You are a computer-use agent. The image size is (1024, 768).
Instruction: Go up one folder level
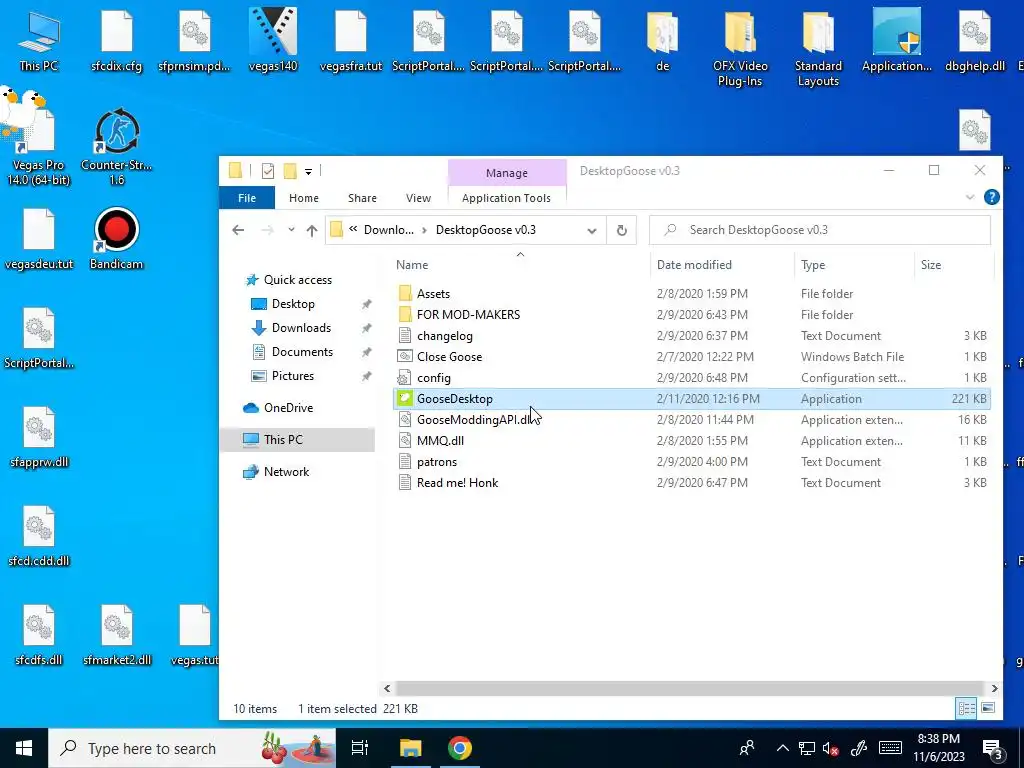(312, 230)
